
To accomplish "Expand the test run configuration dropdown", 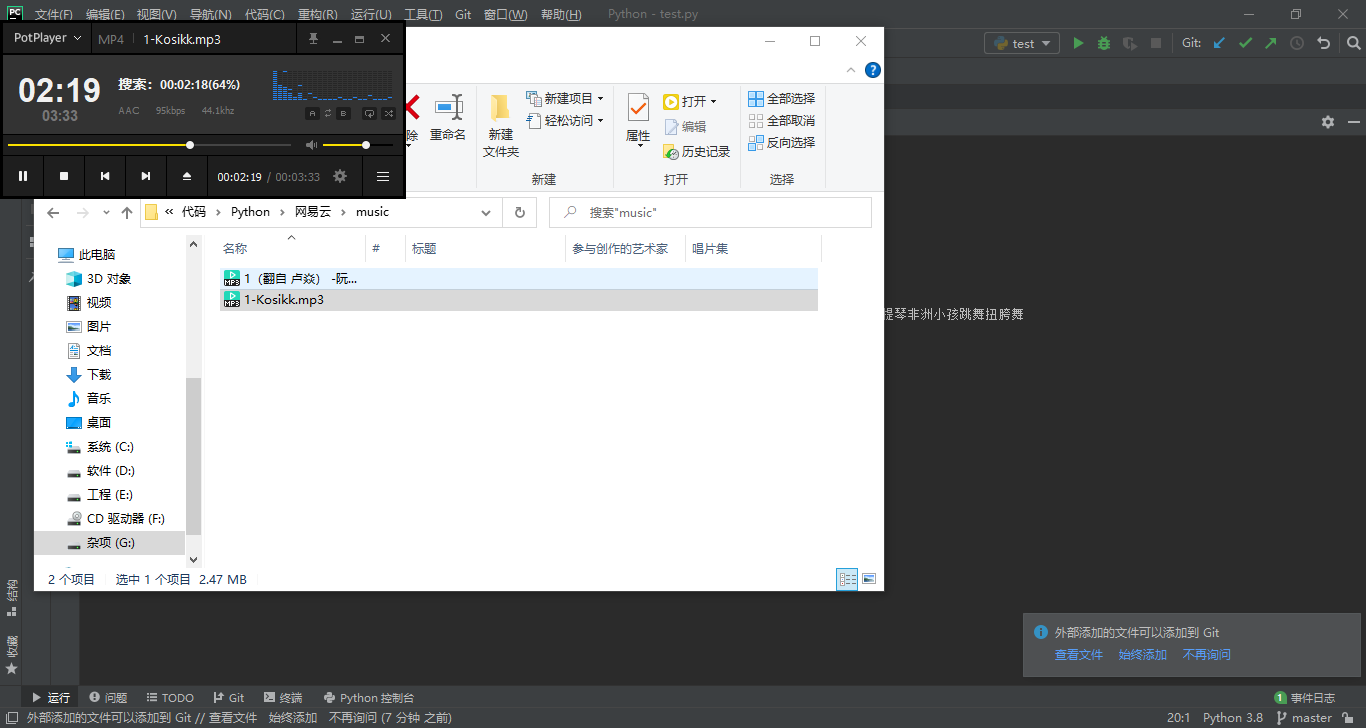I will click(1022, 43).
